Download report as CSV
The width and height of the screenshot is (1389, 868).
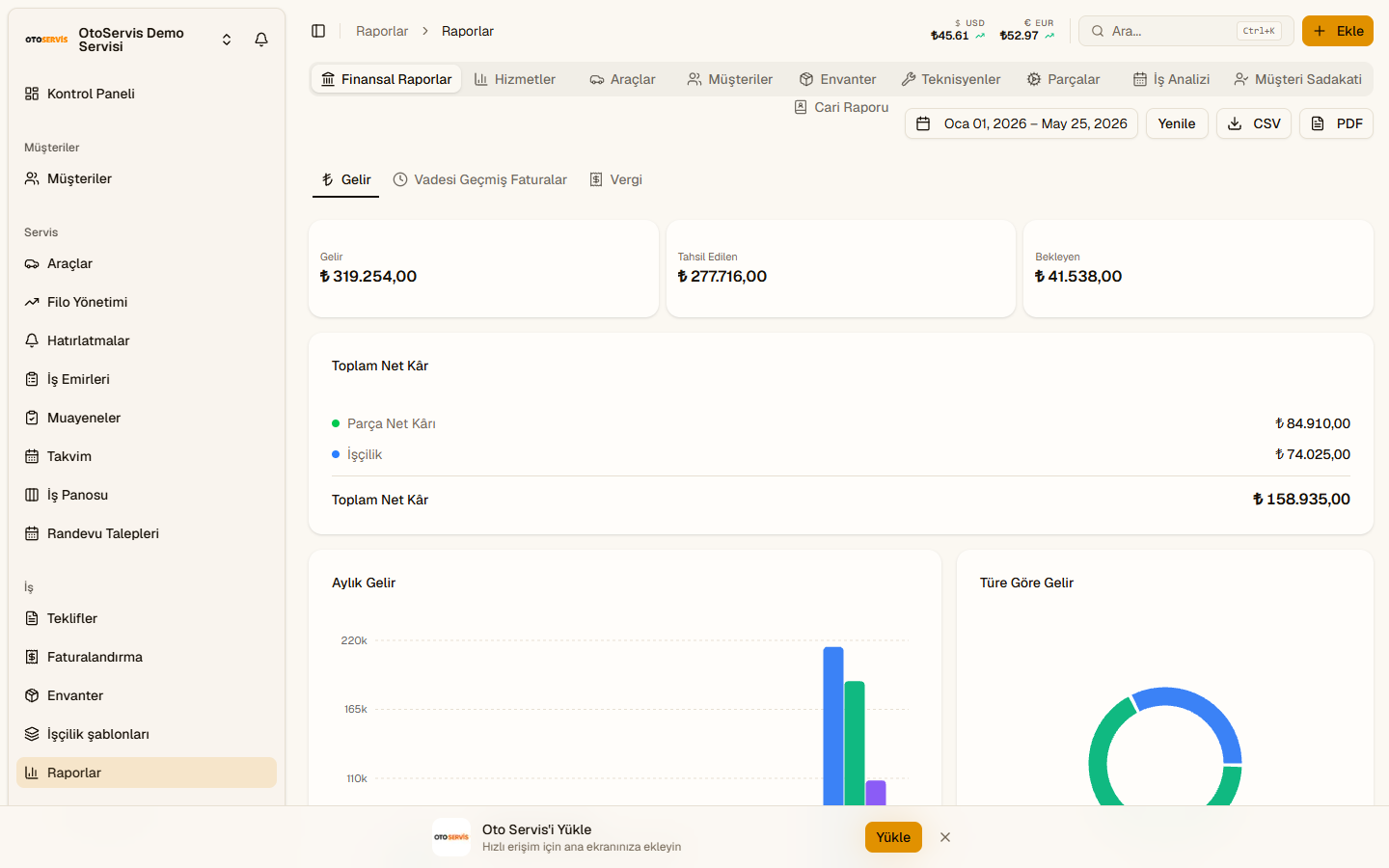pos(1254,123)
